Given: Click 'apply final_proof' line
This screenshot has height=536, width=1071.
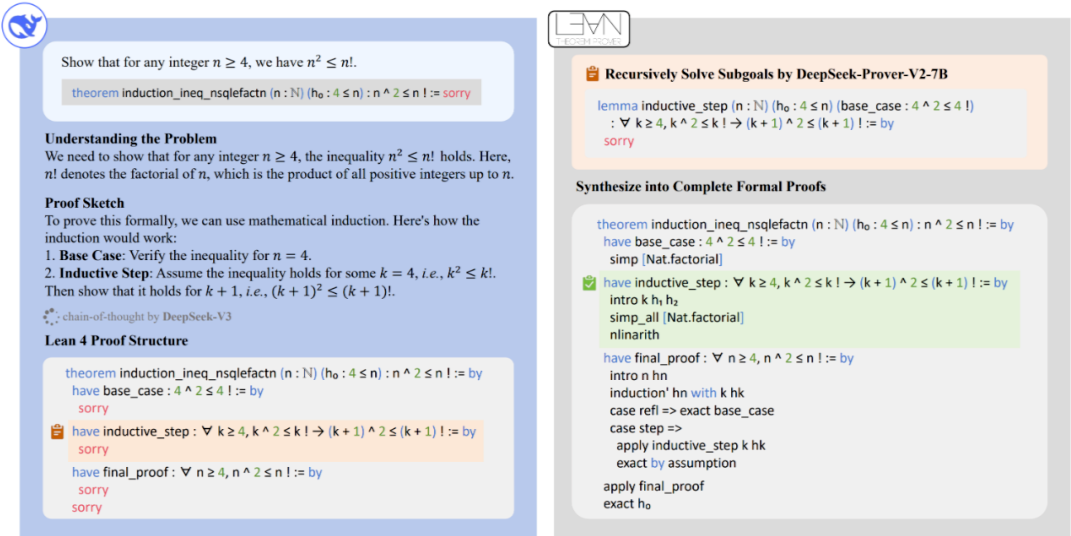Looking at the screenshot, I should pos(654,487).
